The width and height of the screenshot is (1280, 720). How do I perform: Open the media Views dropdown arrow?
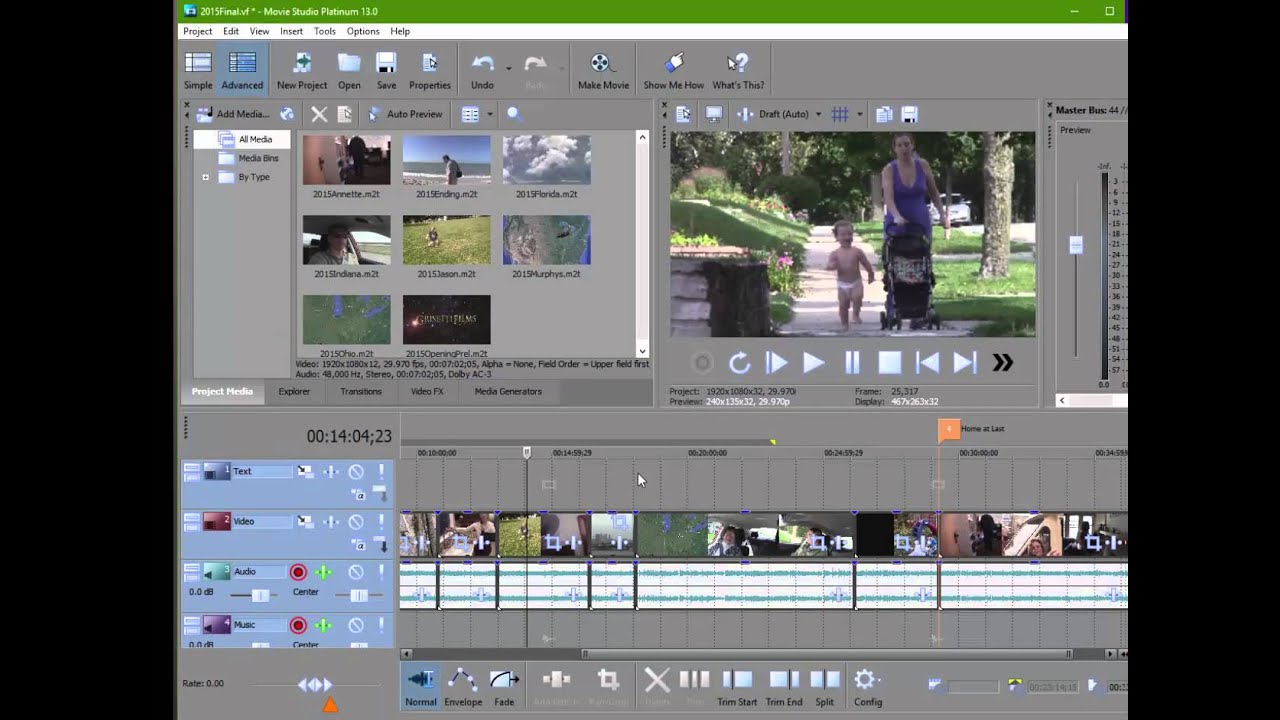489,114
